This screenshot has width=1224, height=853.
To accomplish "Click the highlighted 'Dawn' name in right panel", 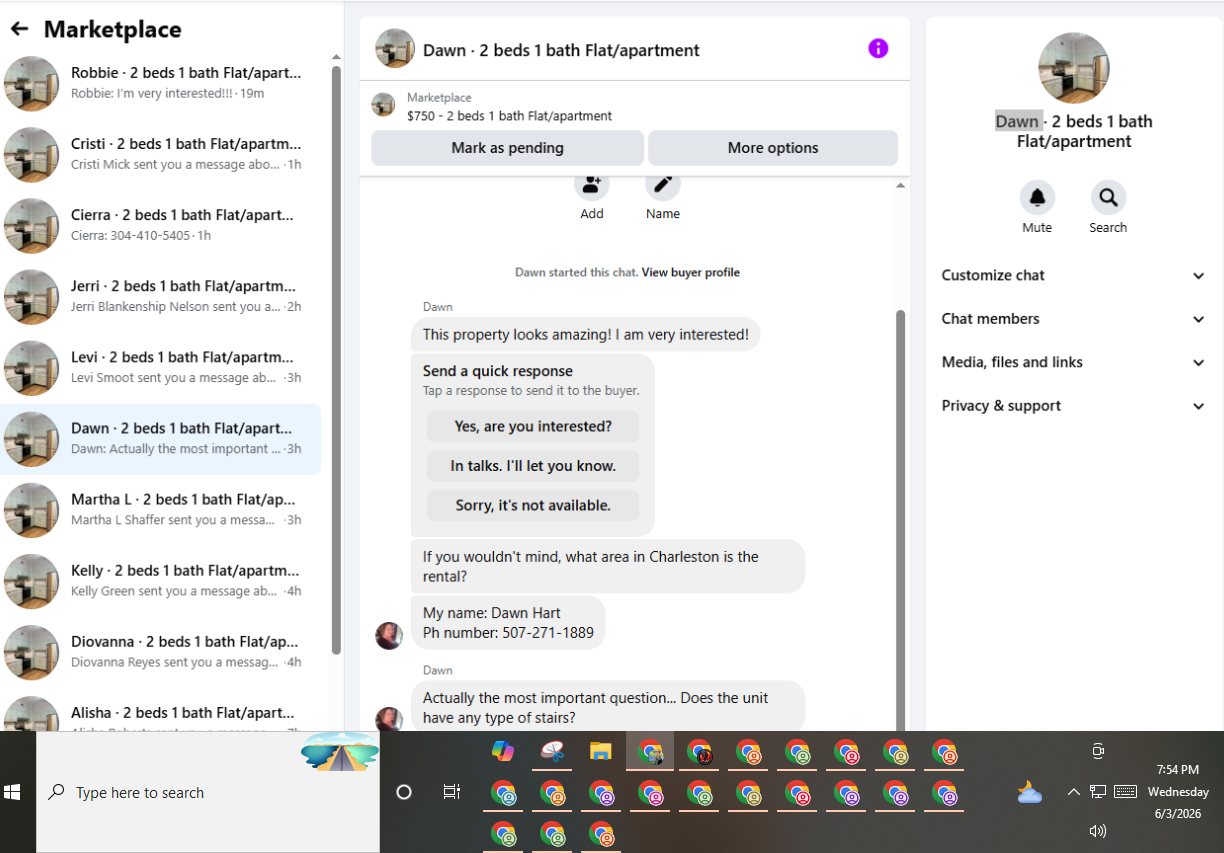I will click(1018, 121).
